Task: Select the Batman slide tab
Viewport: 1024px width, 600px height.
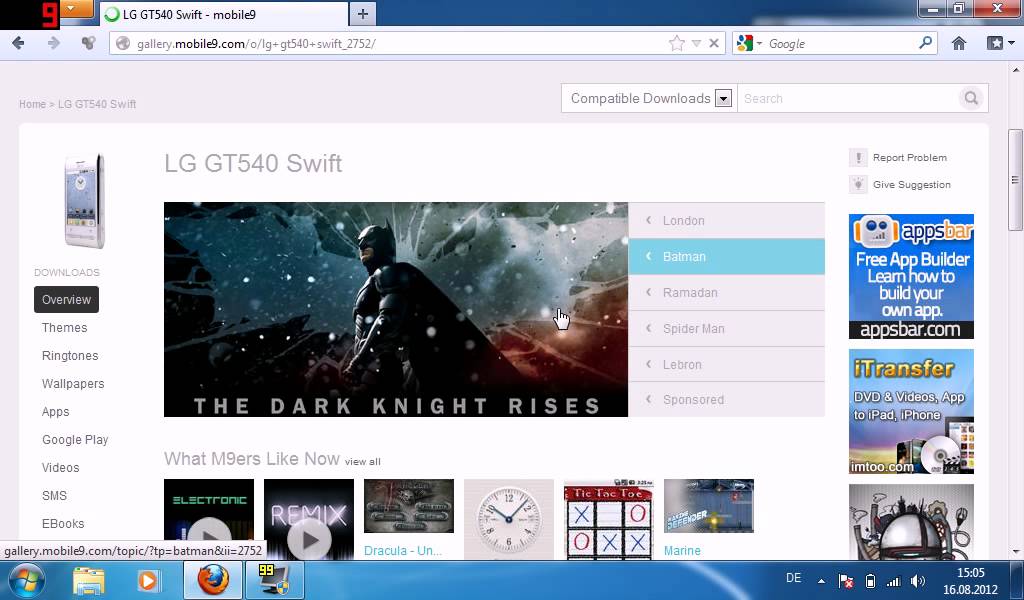Action: pyautogui.click(x=726, y=257)
